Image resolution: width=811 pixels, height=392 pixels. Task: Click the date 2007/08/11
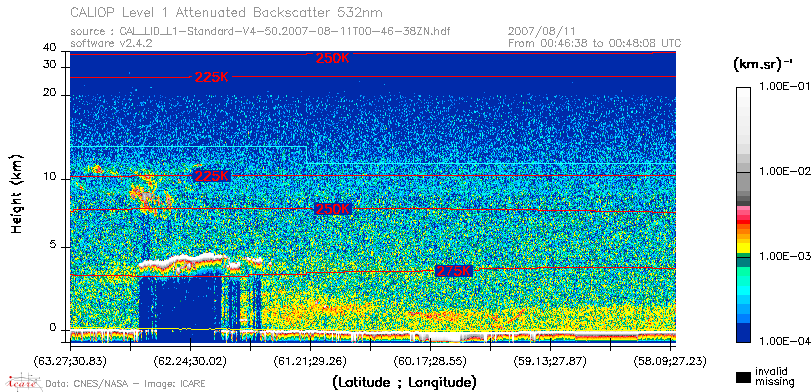tap(542, 32)
